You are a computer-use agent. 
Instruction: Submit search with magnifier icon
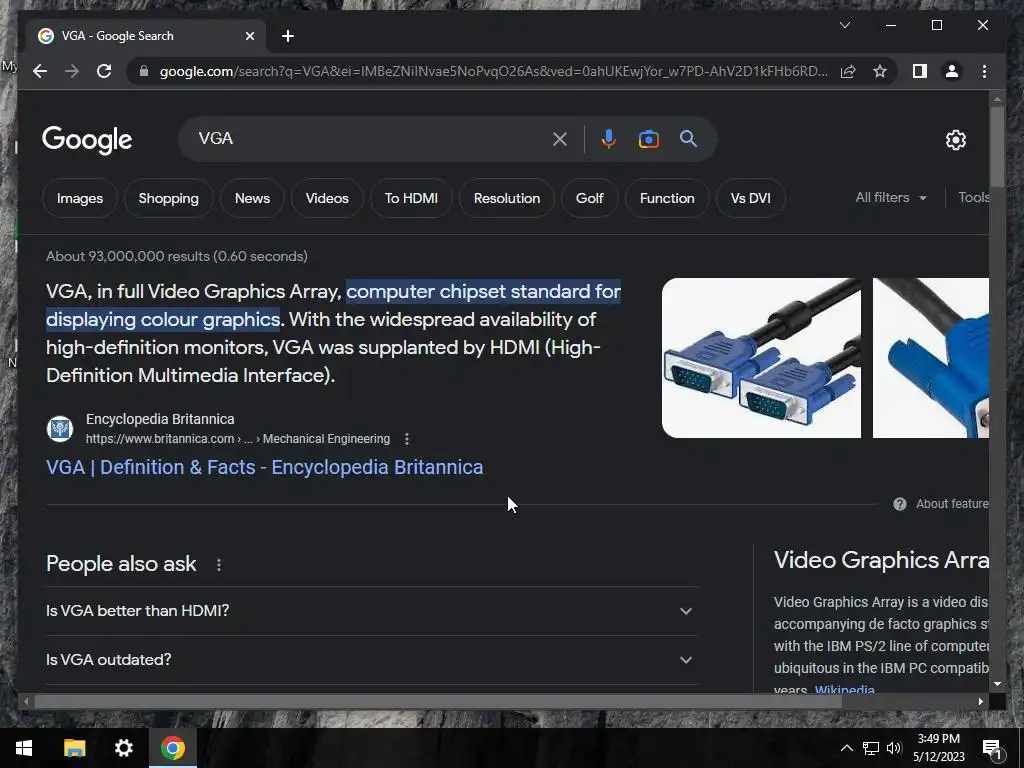tap(688, 138)
